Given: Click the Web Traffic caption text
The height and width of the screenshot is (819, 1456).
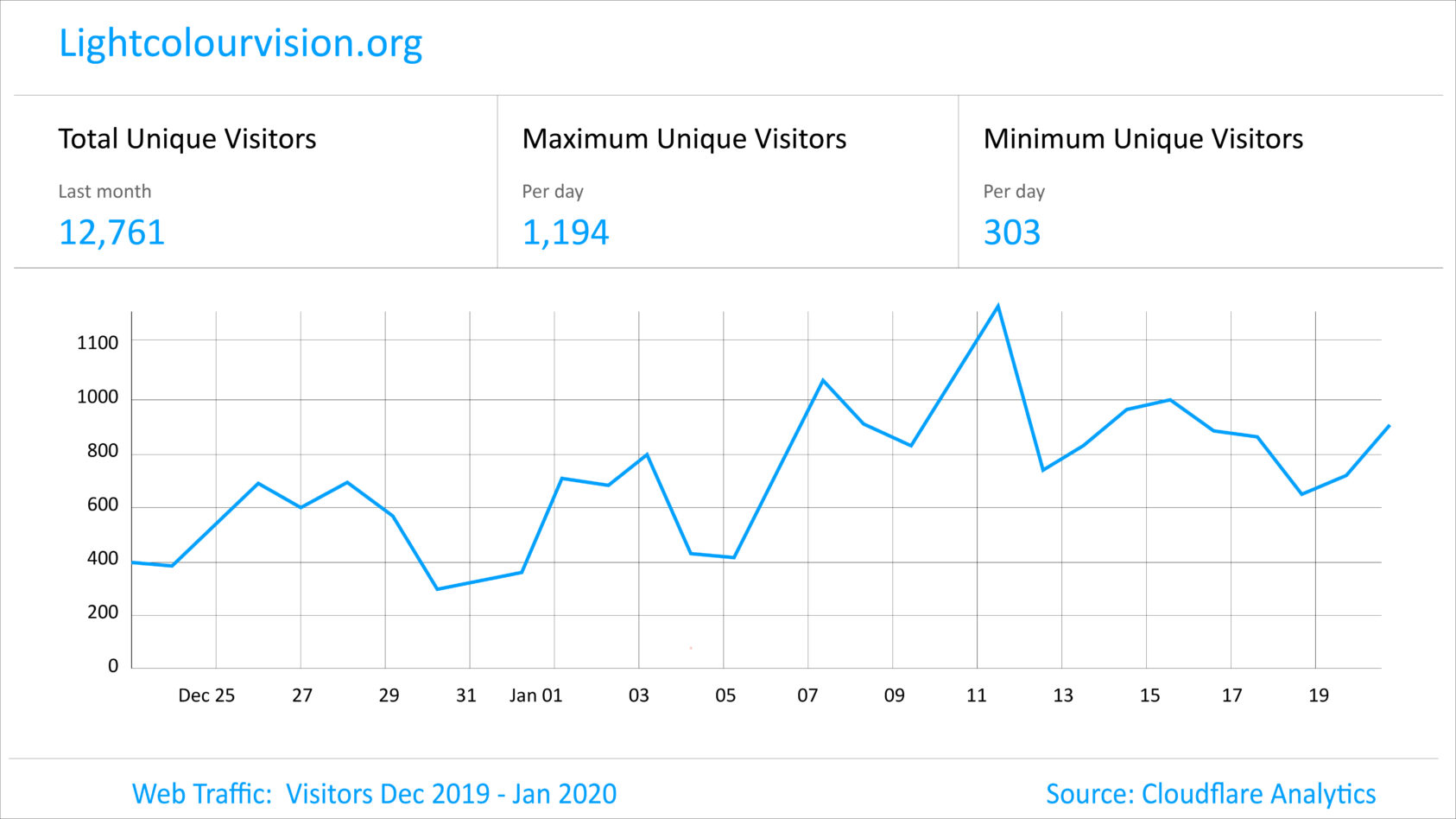Looking at the screenshot, I should click(374, 793).
